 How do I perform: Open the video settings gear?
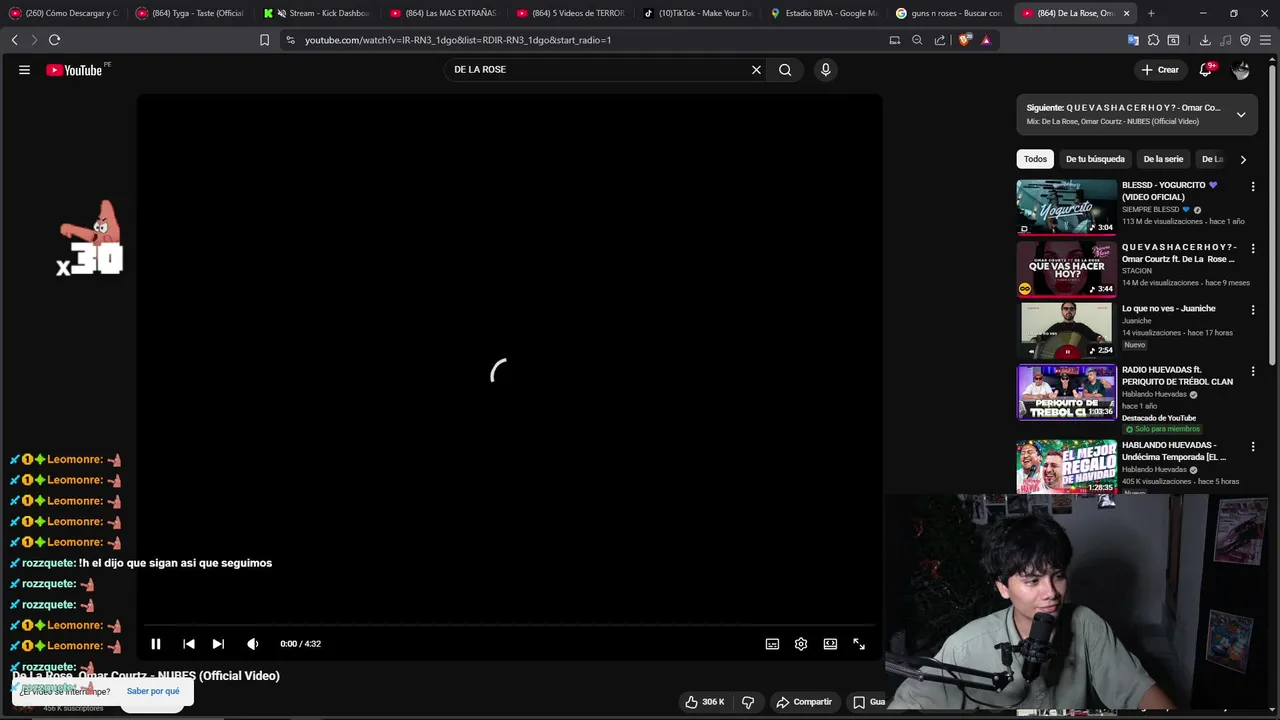pyautogui.click(x=801, y=644)
